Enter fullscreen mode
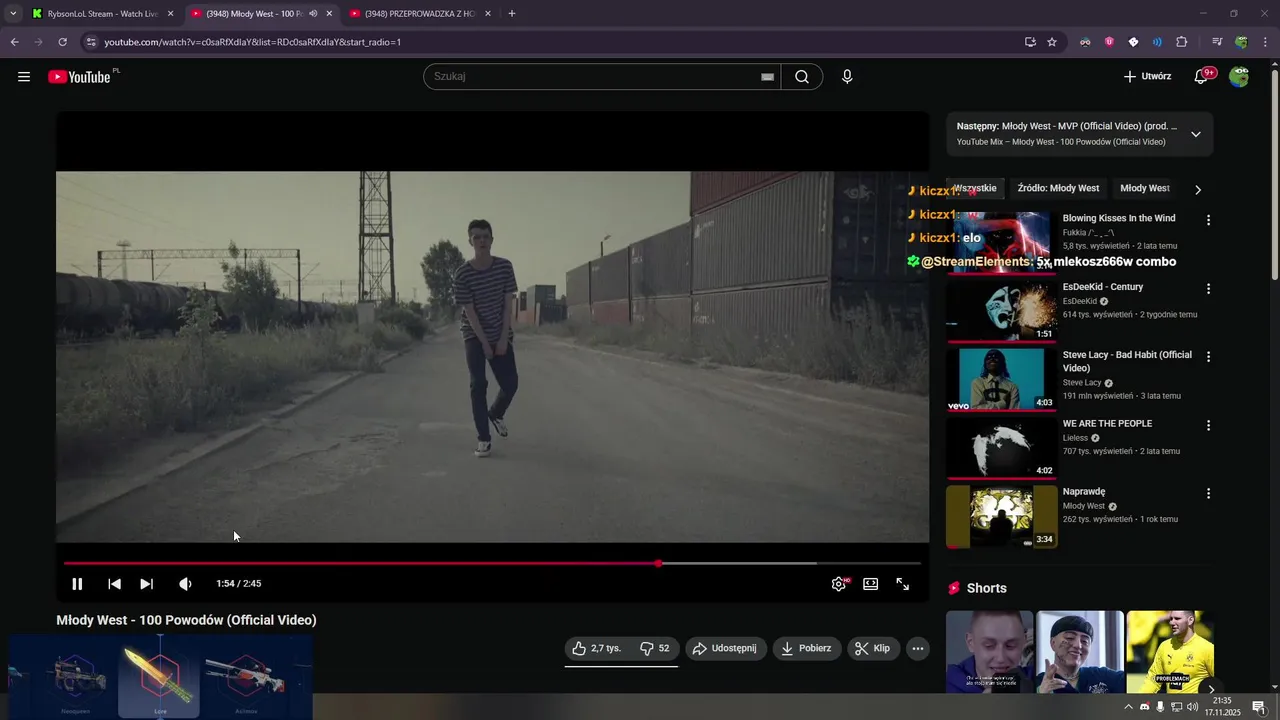The height and width of the screenshot is (720, 1280). (x=903, y=584)
